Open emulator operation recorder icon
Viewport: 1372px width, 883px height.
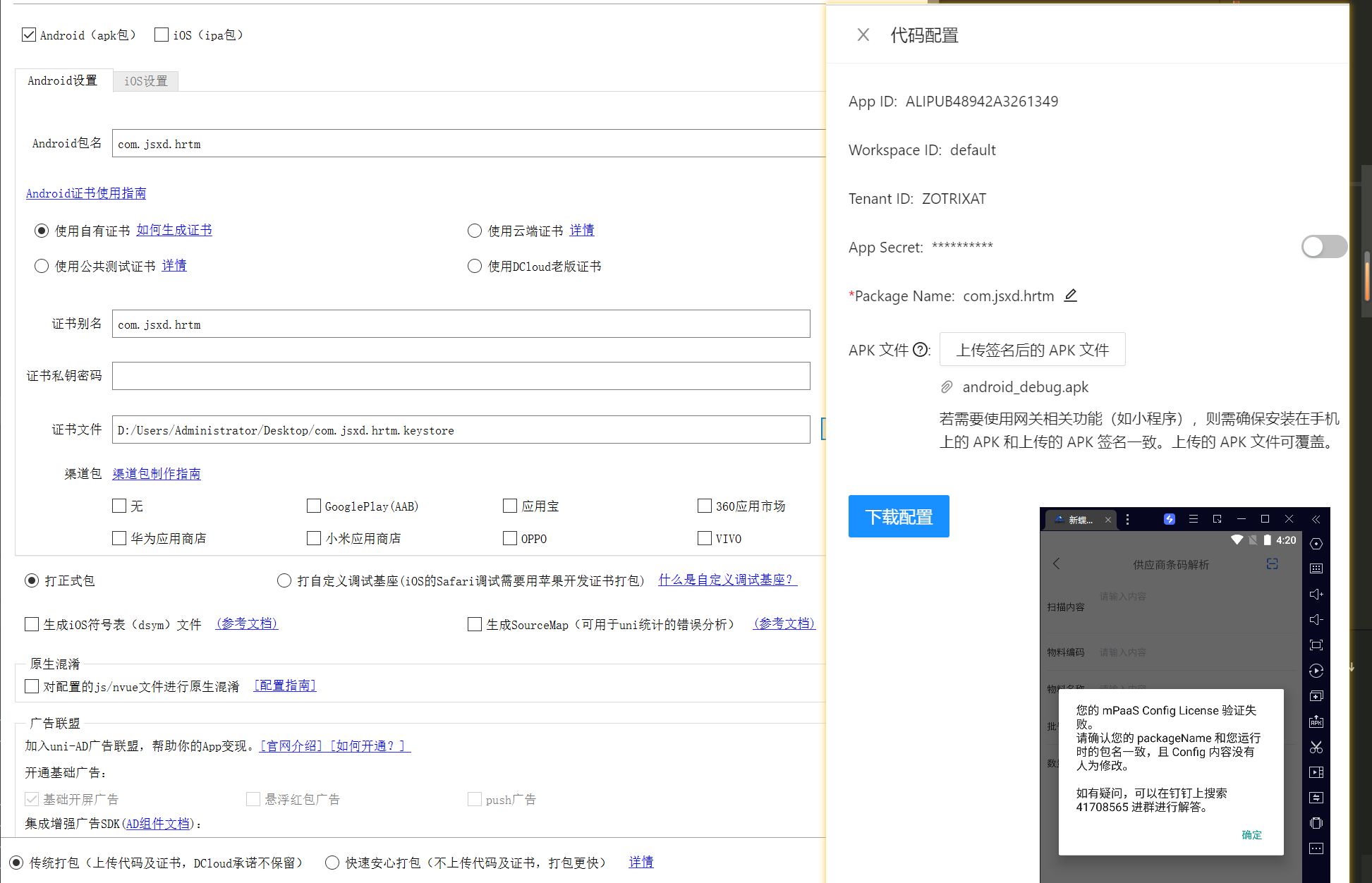point(1316,671)
